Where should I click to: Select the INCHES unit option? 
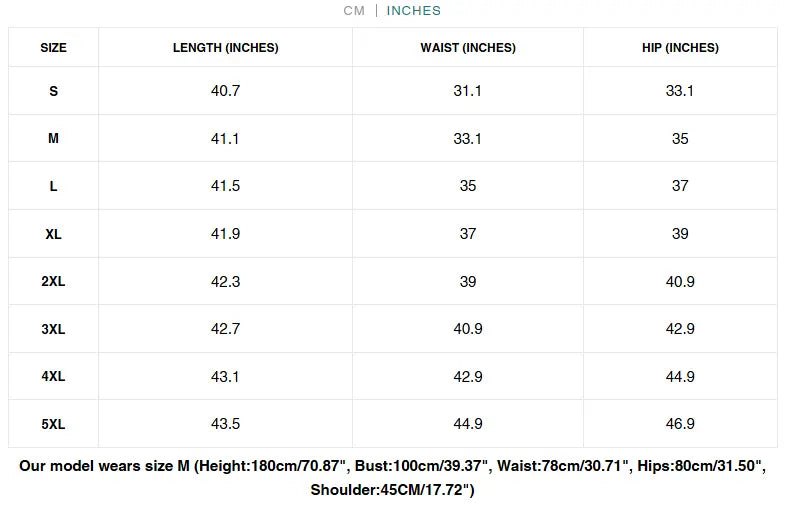[414, 11]
